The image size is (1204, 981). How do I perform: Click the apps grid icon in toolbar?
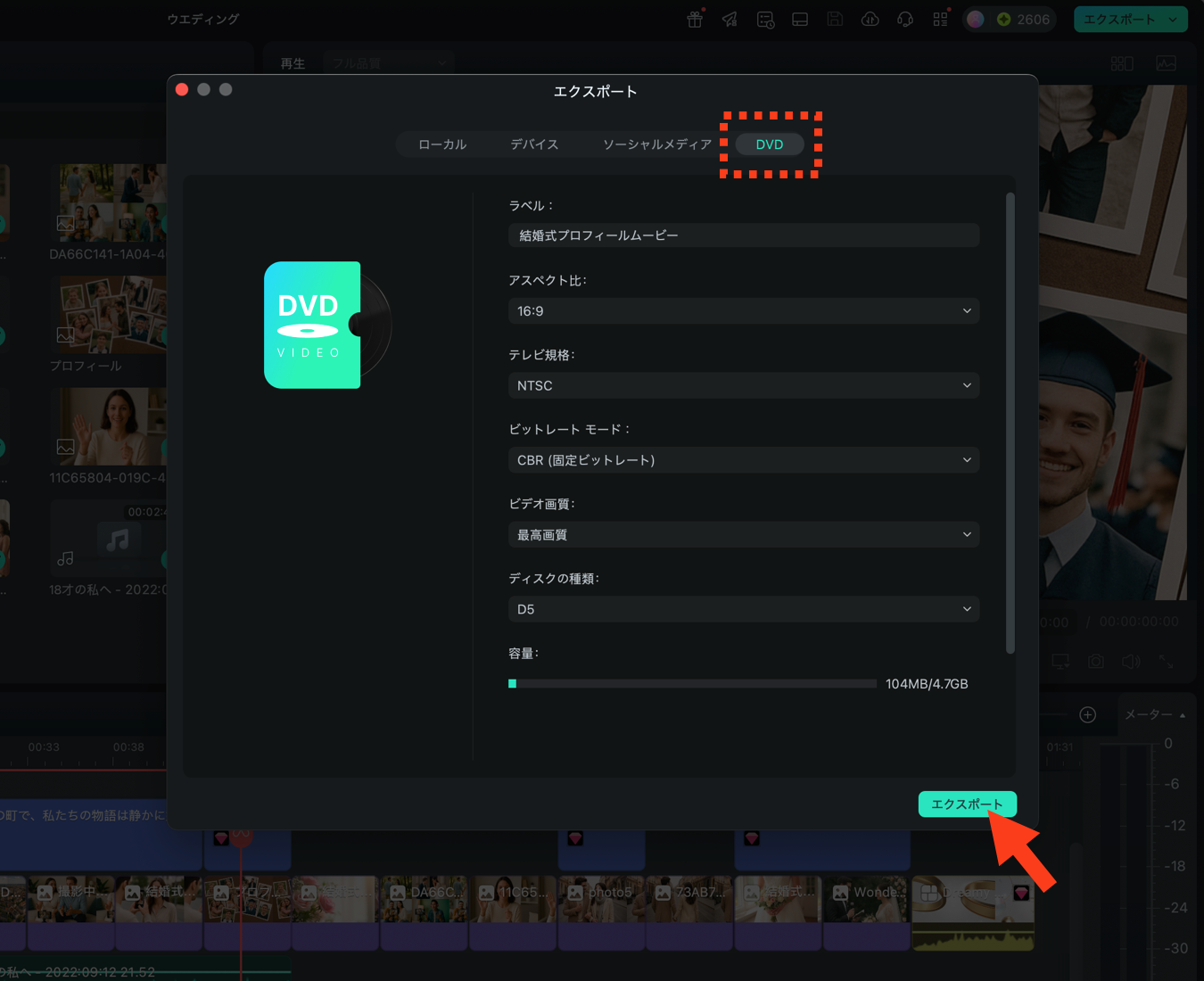tap(940, 20)
